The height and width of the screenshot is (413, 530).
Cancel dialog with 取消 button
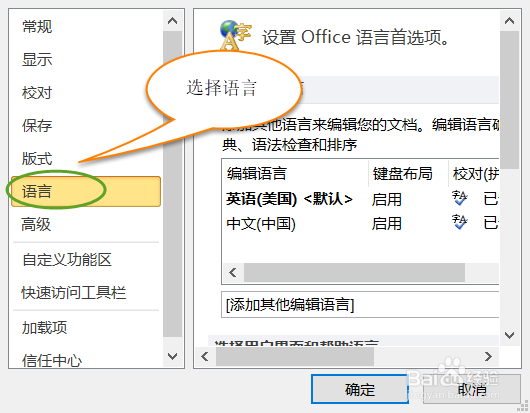472,389
